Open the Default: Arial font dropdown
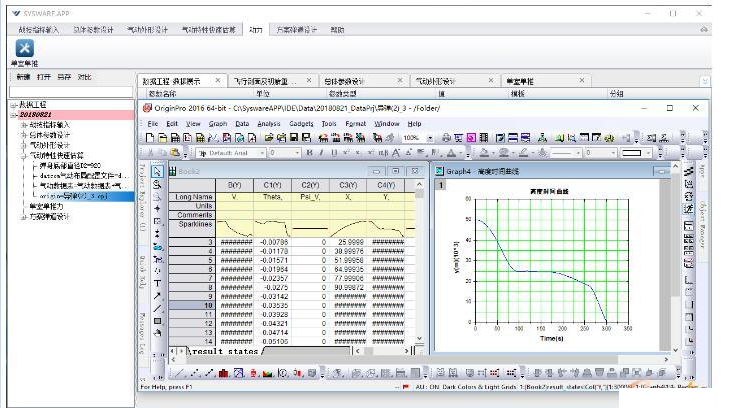 point(262,153)
